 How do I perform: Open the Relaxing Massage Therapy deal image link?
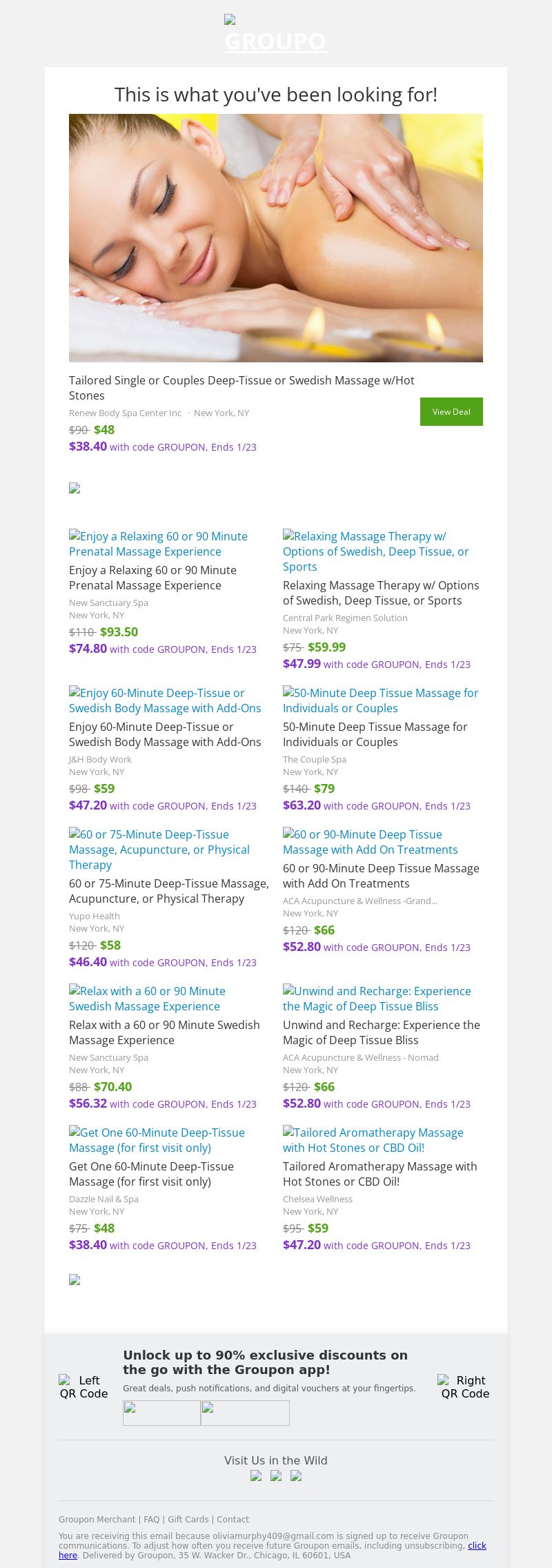coord(375,551)
